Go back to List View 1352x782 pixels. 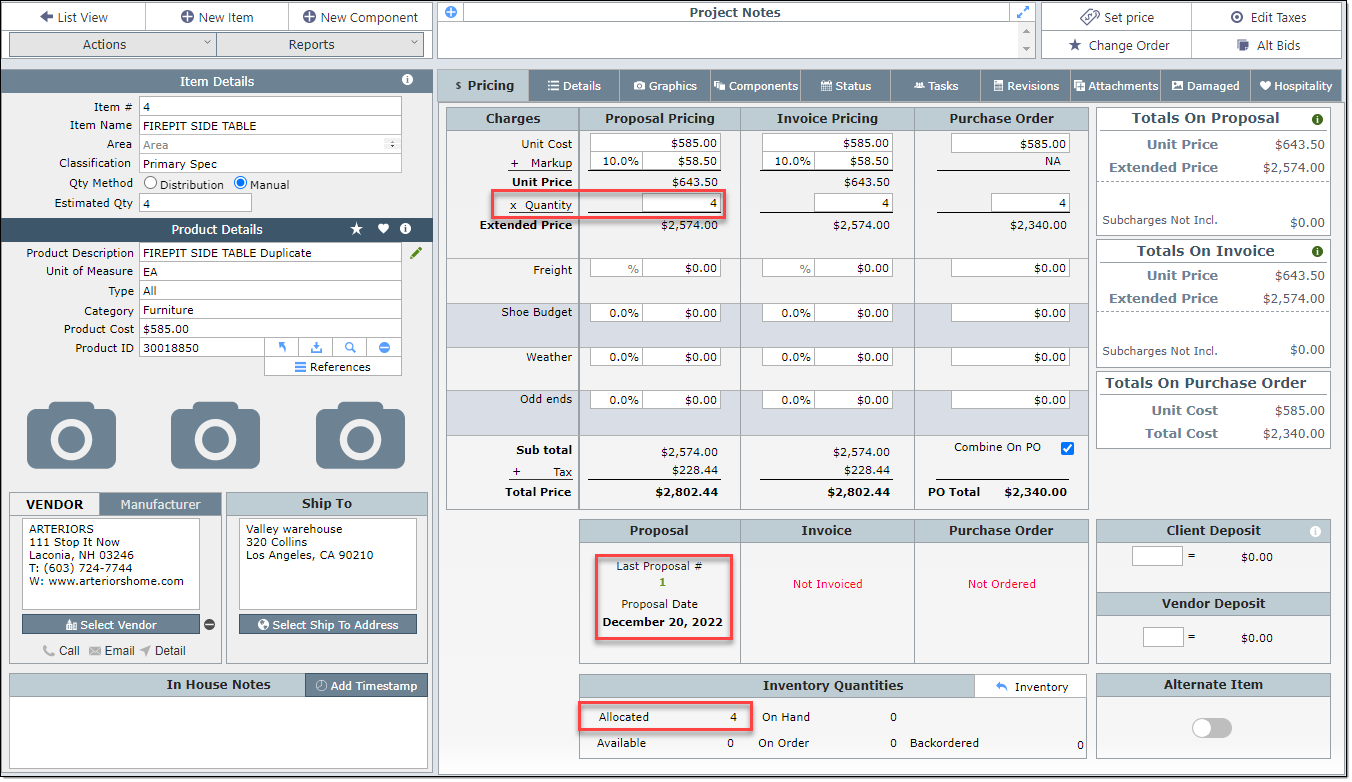(x=74, y=17)
